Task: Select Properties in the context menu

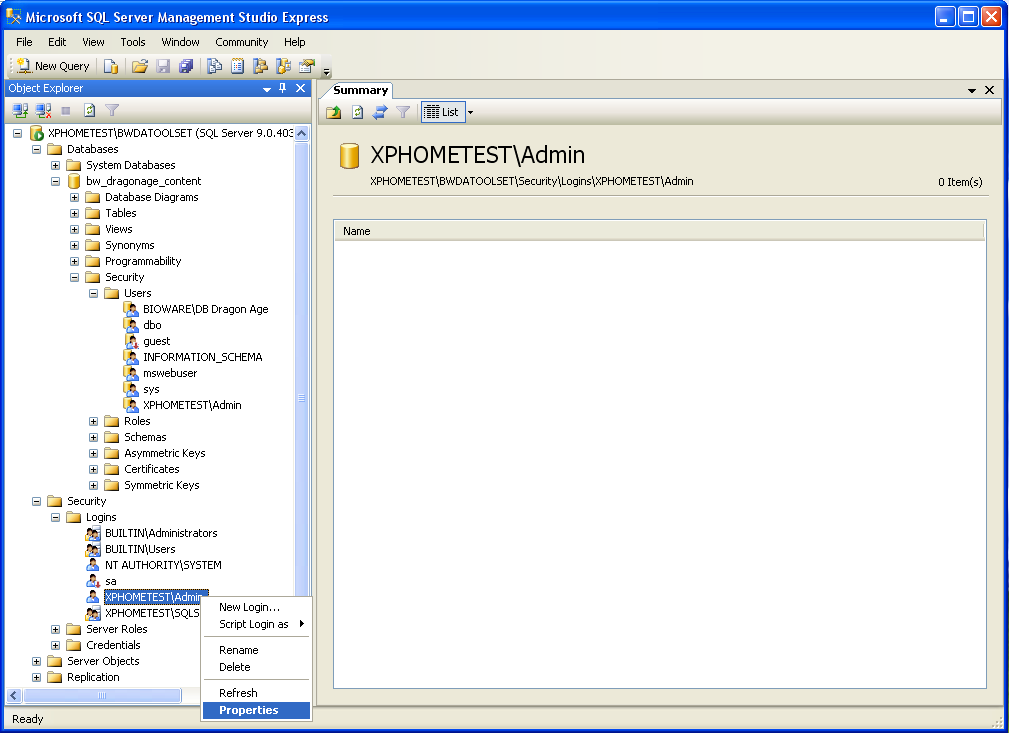Action: pos(249,710)
